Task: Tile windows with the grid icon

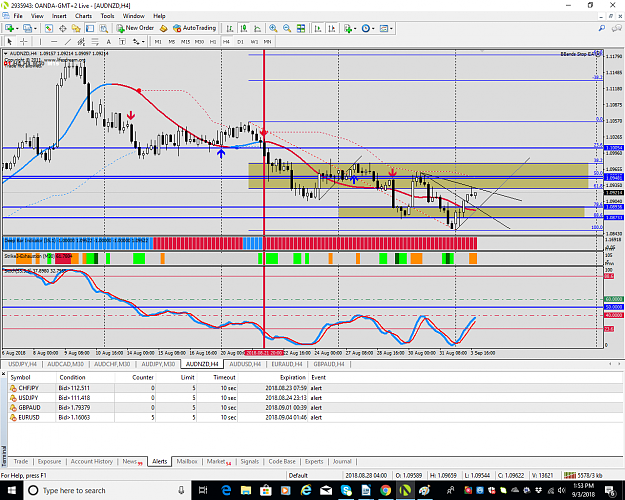Action: click(301, 28)
